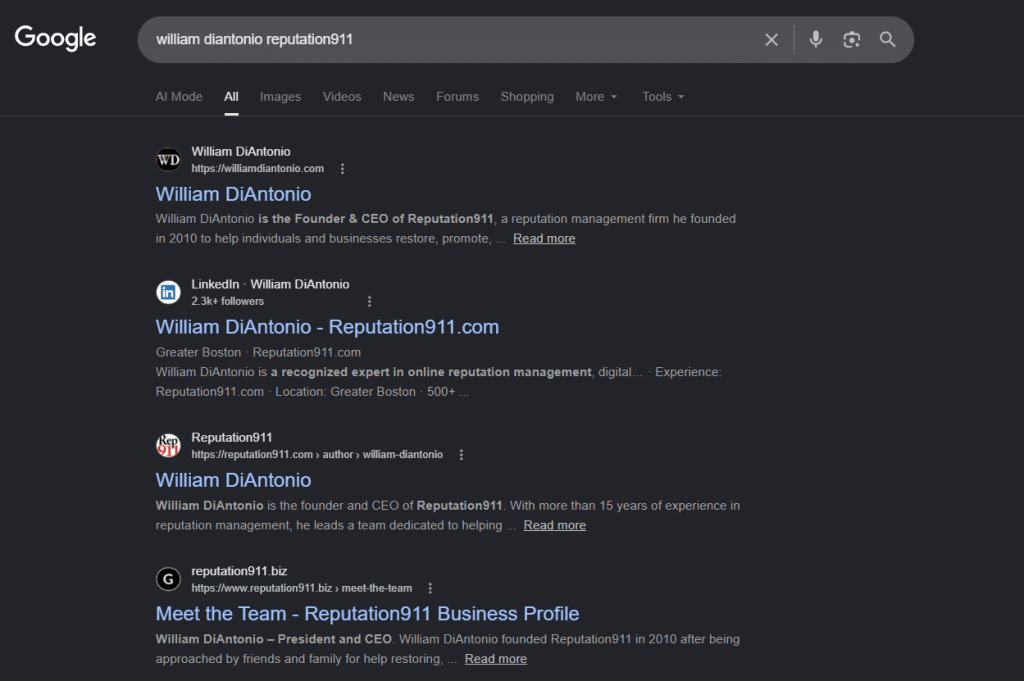Viewport: 1024px width, 681px height.
Task: Click the WD favicon for williamdiantonio.com
Action: (168, 159)
